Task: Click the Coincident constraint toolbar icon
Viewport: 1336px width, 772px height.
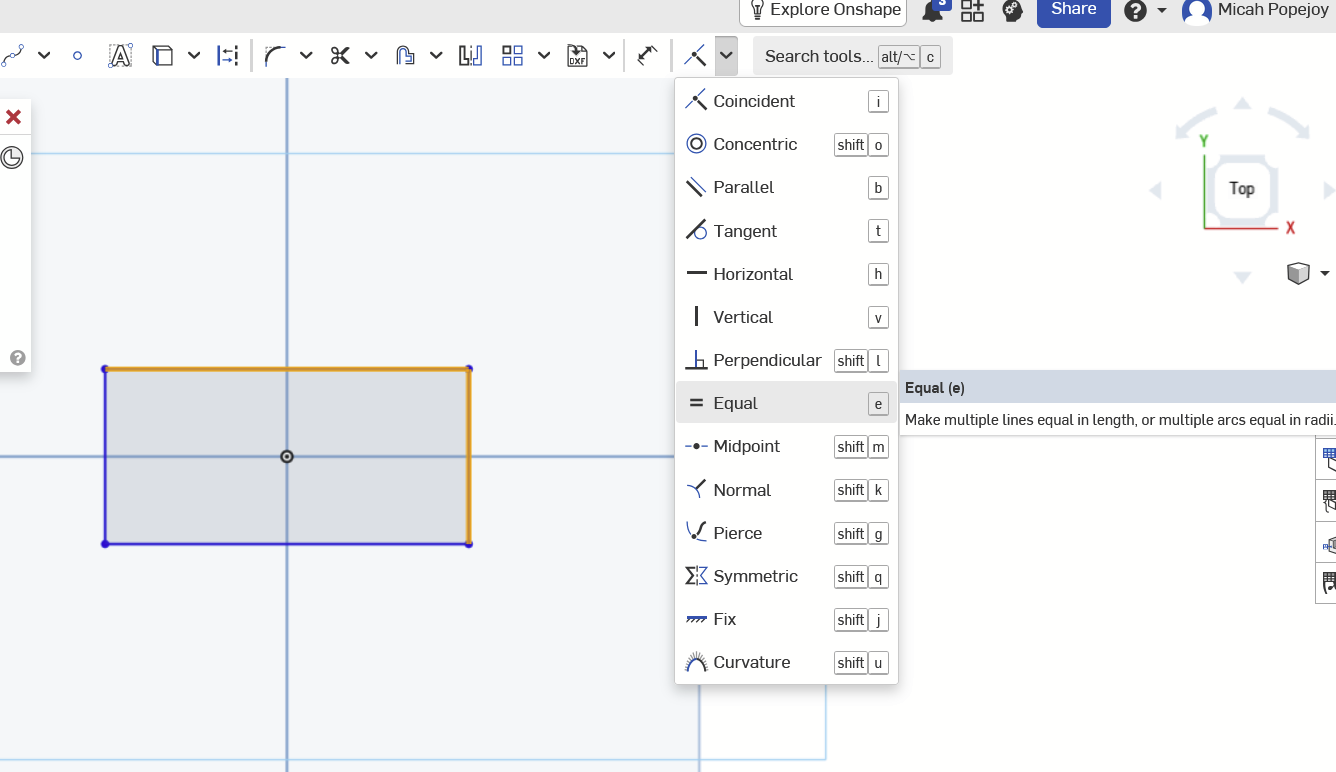Action: coord(695,56)
